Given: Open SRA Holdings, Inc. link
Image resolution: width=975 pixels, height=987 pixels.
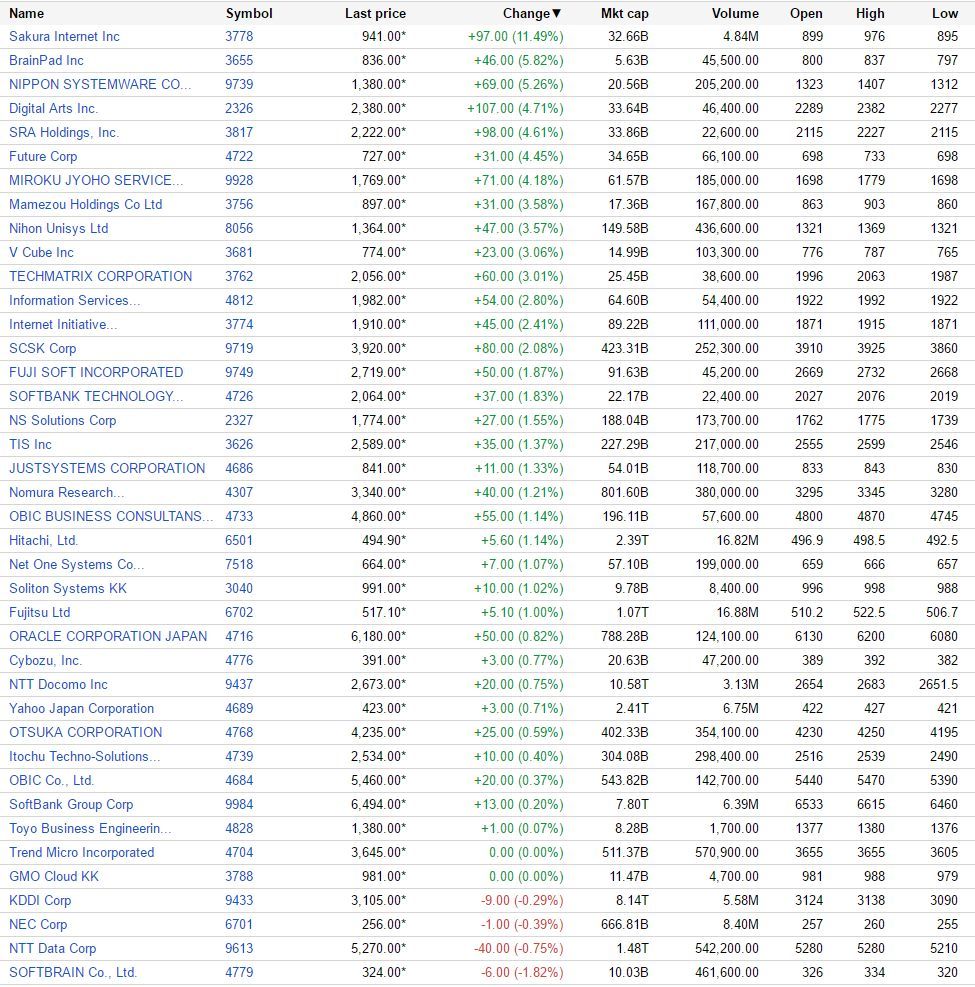Looking at the screenshot, I should [x=64, y=132].
